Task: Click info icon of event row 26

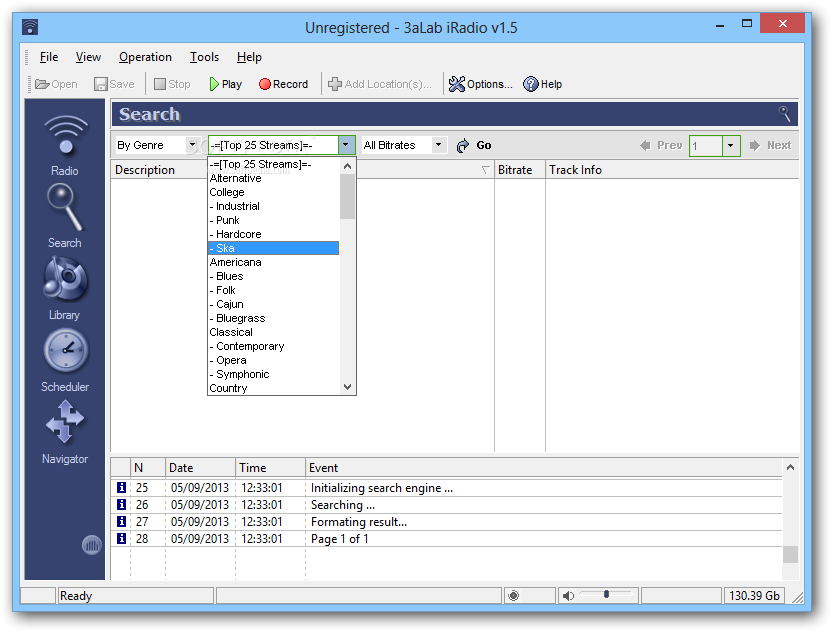Action: coord(122,504)
